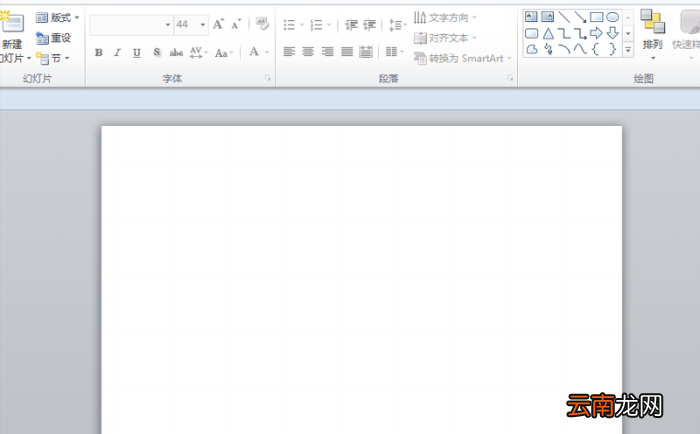Viewport: 700px width, 434px height.
Task: Select the curve shape
Action: pyautogui.click(x=580, y=49)
